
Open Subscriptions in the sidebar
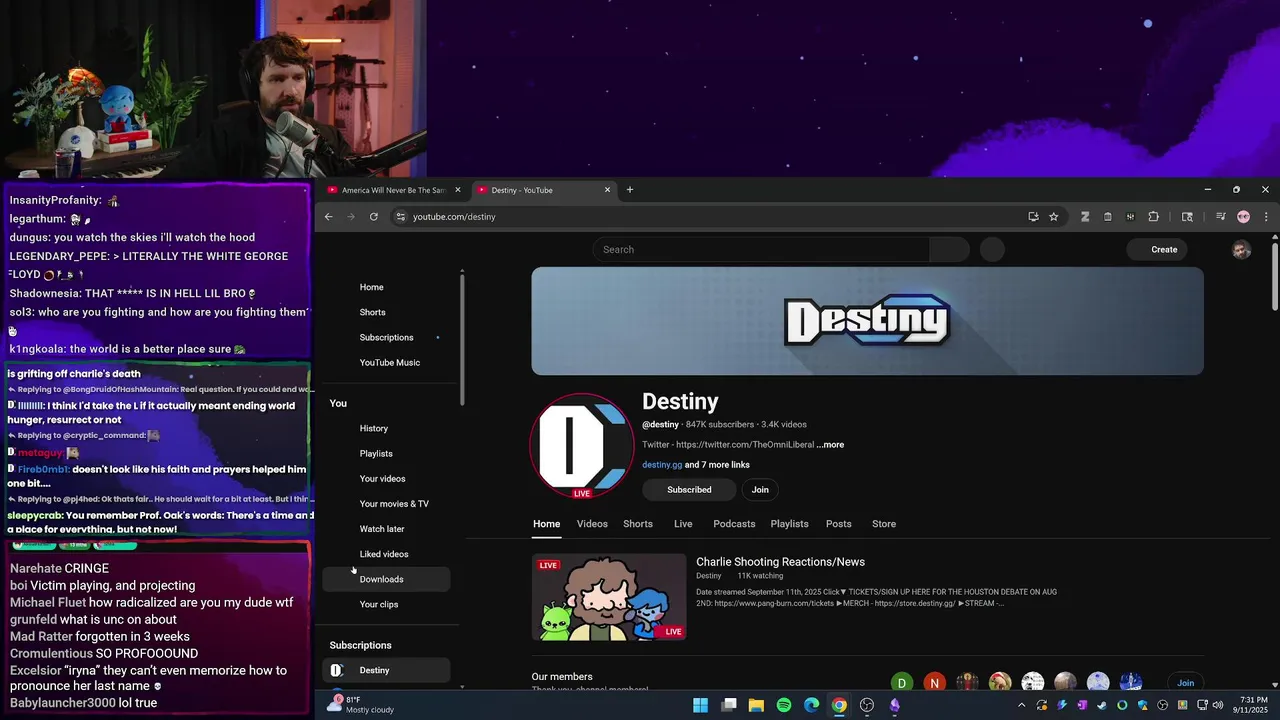point(386,337)
